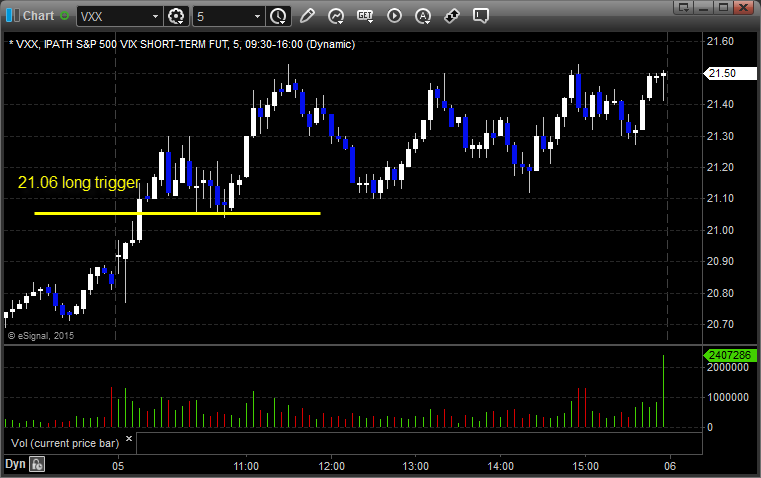This screenshot has height=478, width=761.
Task: Click the 21.50 current price marker
Action: pos(729,73)
